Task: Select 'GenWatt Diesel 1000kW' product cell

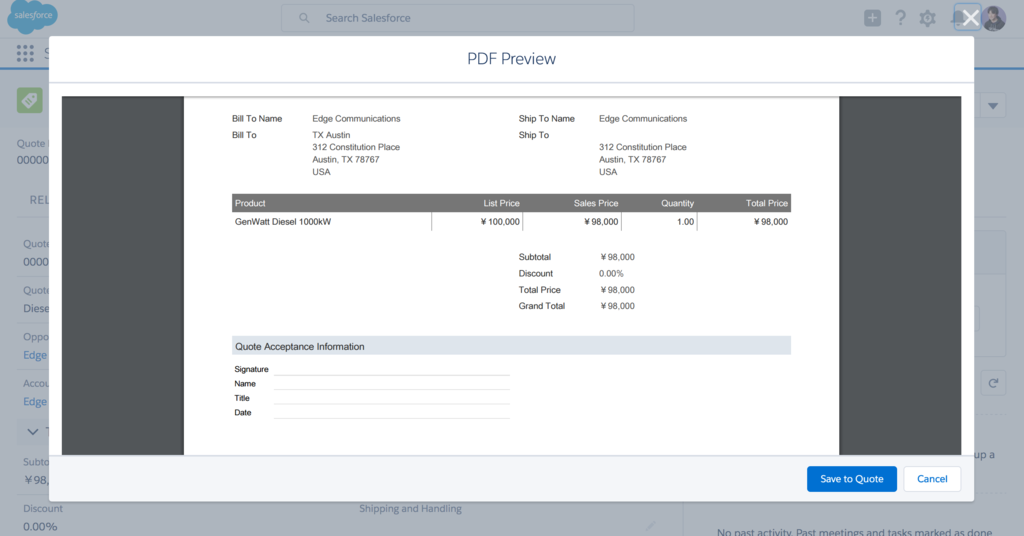Action: 283,222
